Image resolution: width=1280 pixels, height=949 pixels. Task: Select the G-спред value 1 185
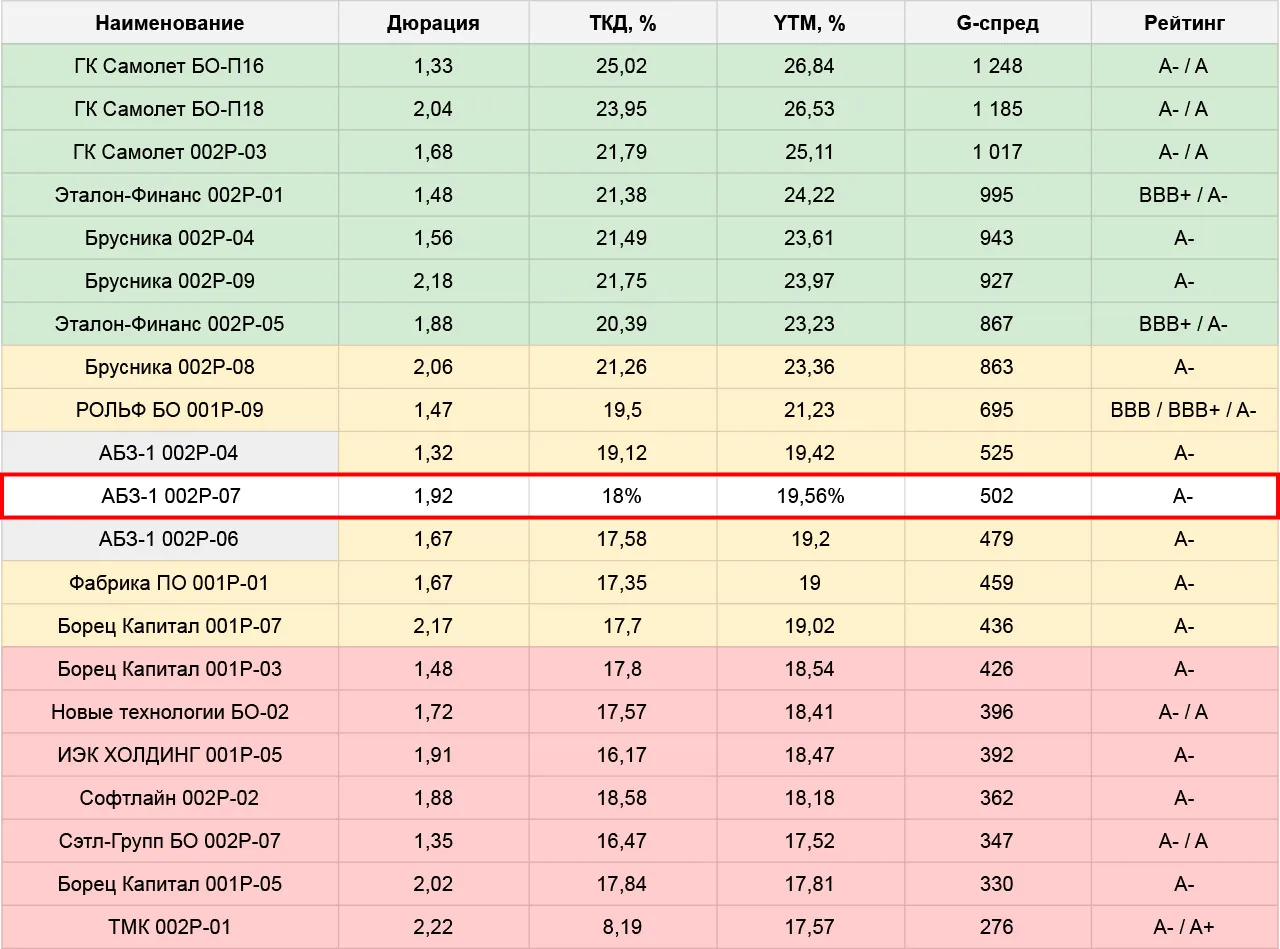pos(998,109)
